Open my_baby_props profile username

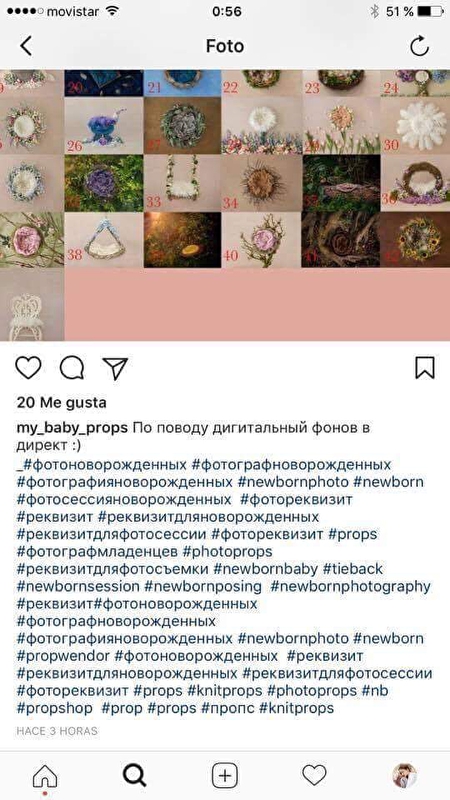pyautogui.click(x=72, y=428)
